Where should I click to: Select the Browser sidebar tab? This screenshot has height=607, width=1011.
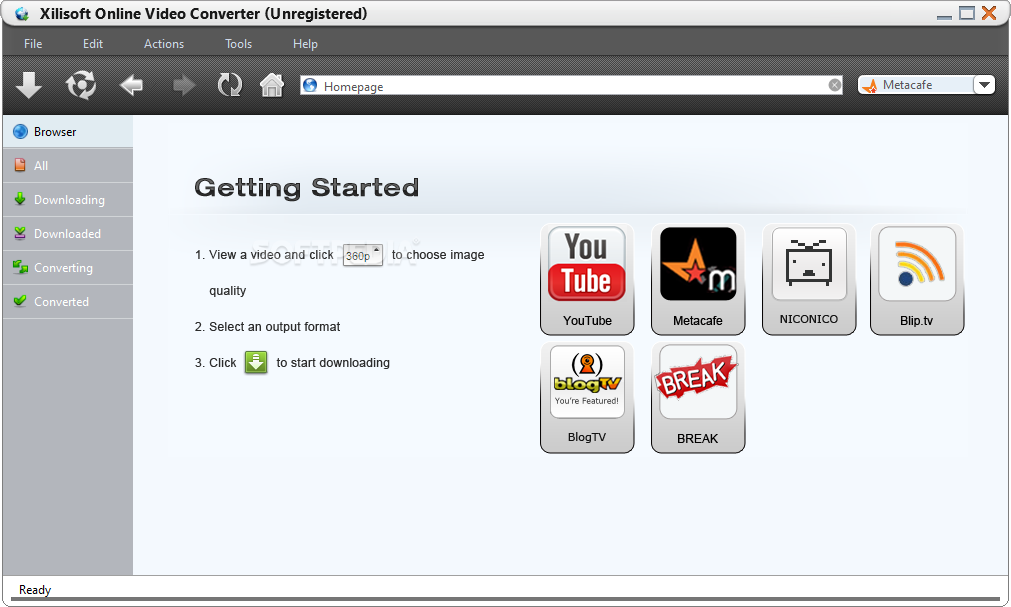tap(68, 132)
